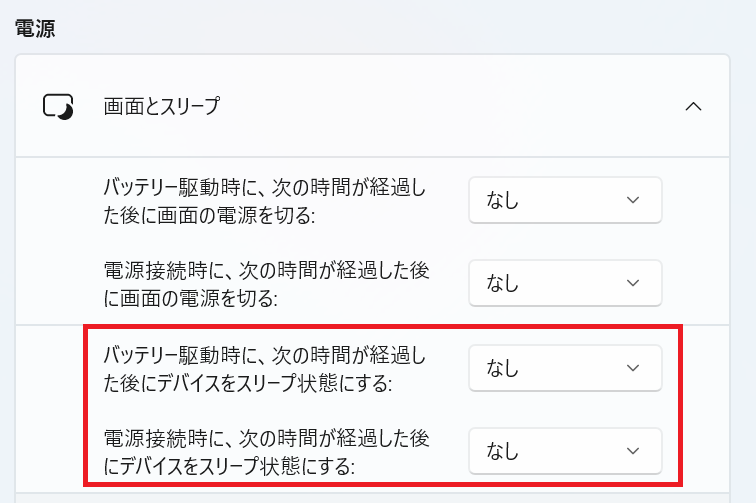Click chevron arrow of battery sleep dropdown

click(632, 368)
